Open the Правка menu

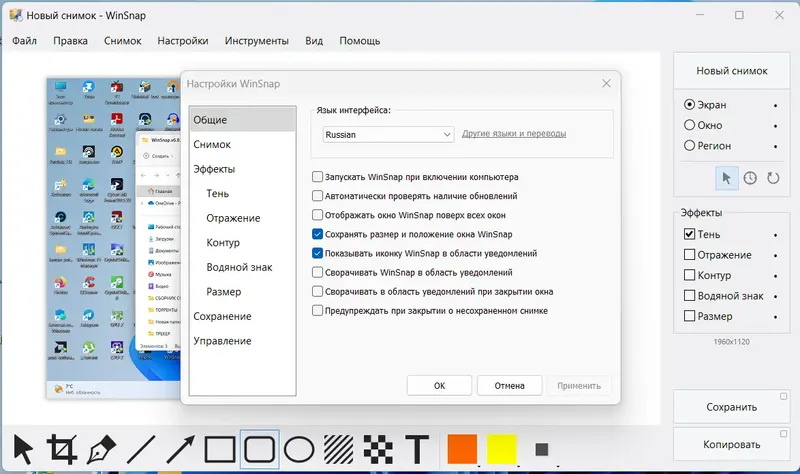click(70, 41)
